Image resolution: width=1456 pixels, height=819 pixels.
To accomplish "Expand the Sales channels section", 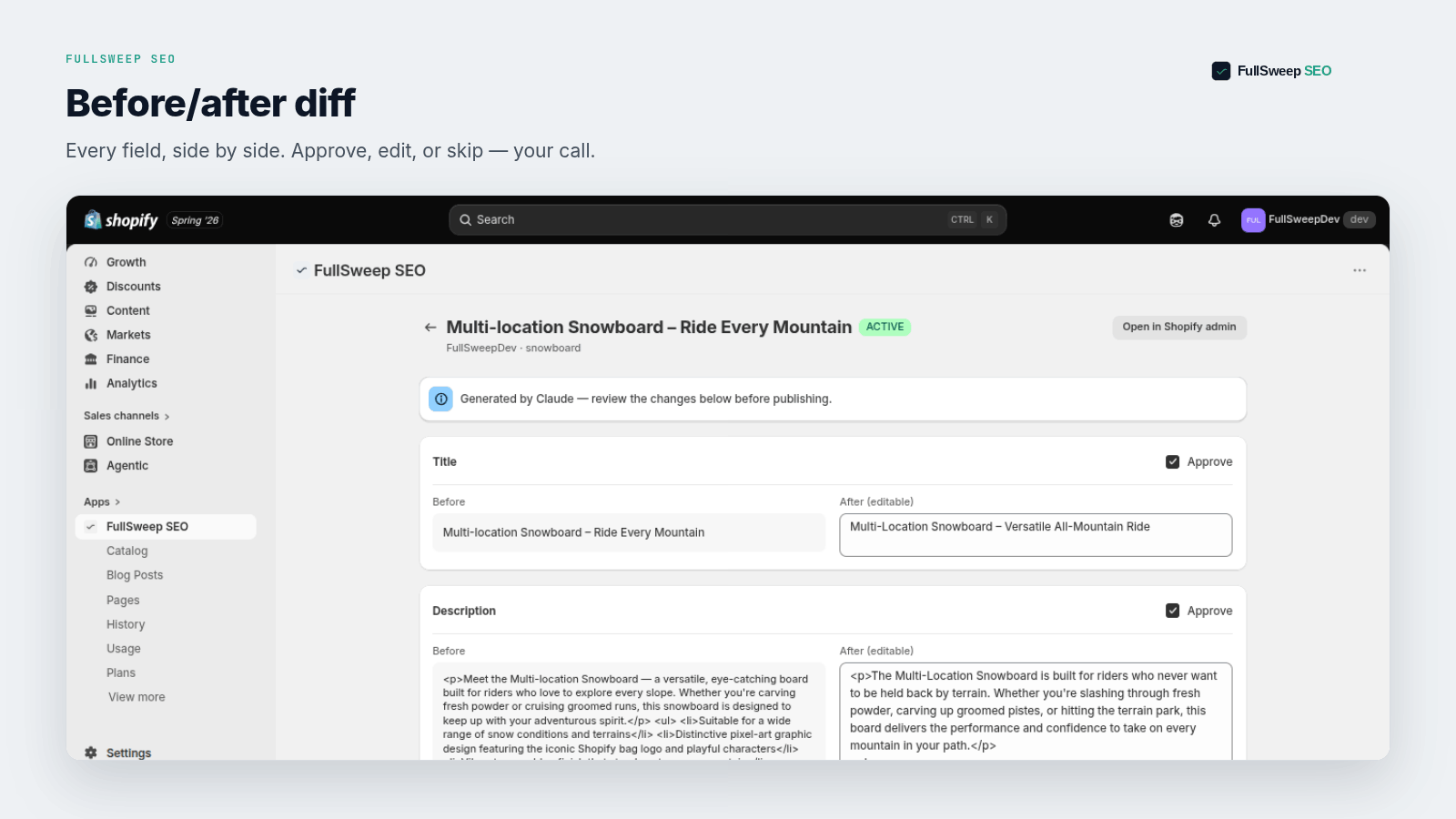I will [126, 416].
